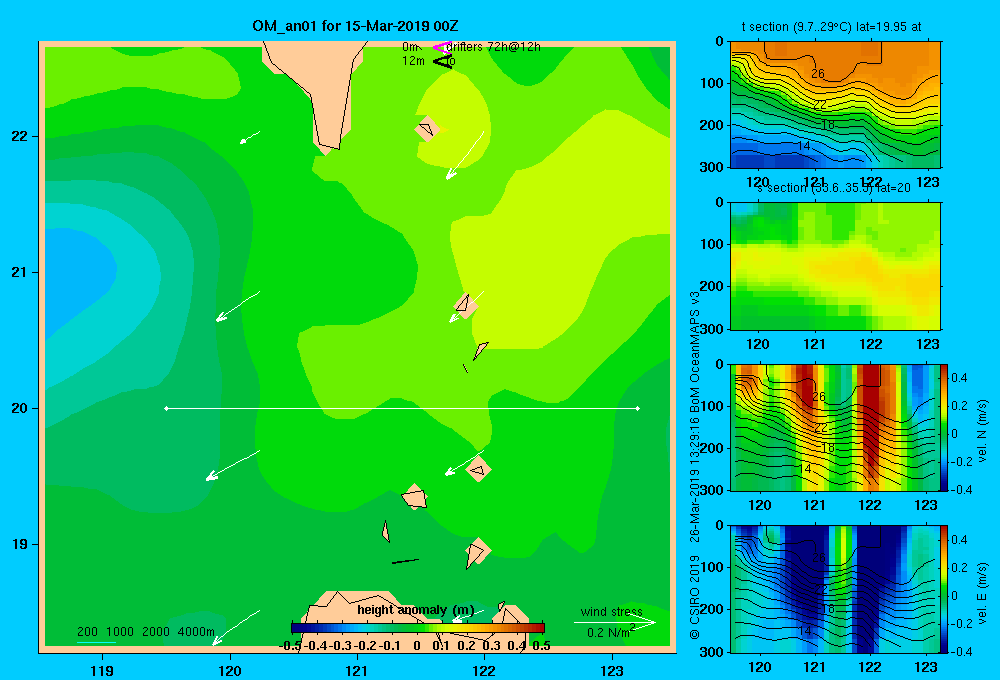Click the vel. N color scale bar

(945, 427)
